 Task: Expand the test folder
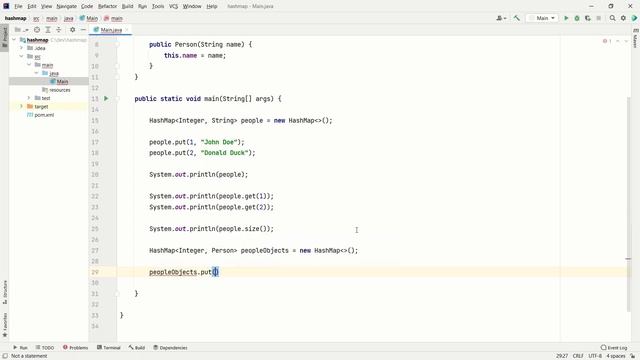pos(29,98)
